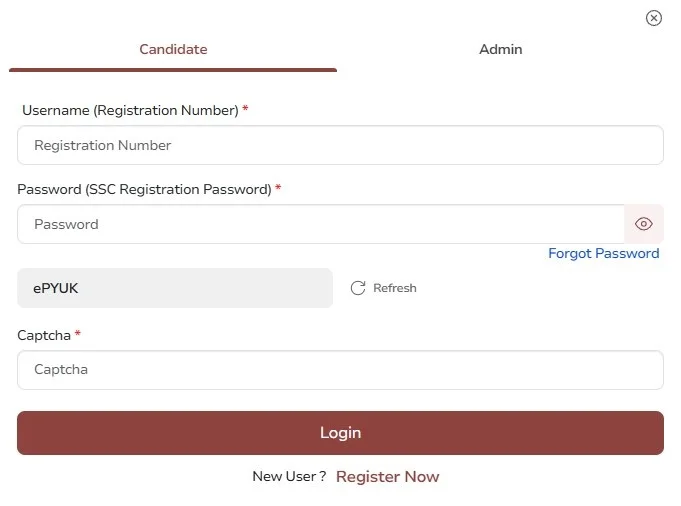Click the ePYUK captcha code box
The height and width of the screenshot is (506, 681).
point(175,288)
